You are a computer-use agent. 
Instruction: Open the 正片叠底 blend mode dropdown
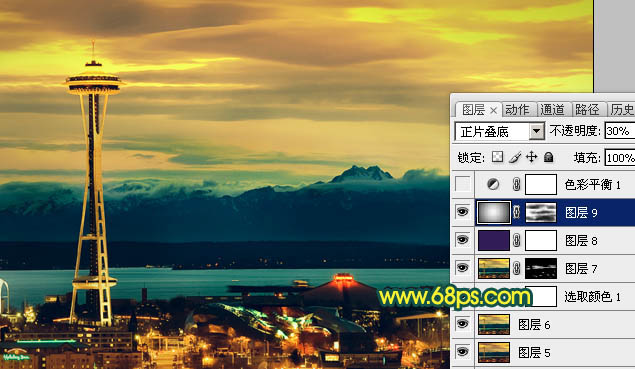499,131
